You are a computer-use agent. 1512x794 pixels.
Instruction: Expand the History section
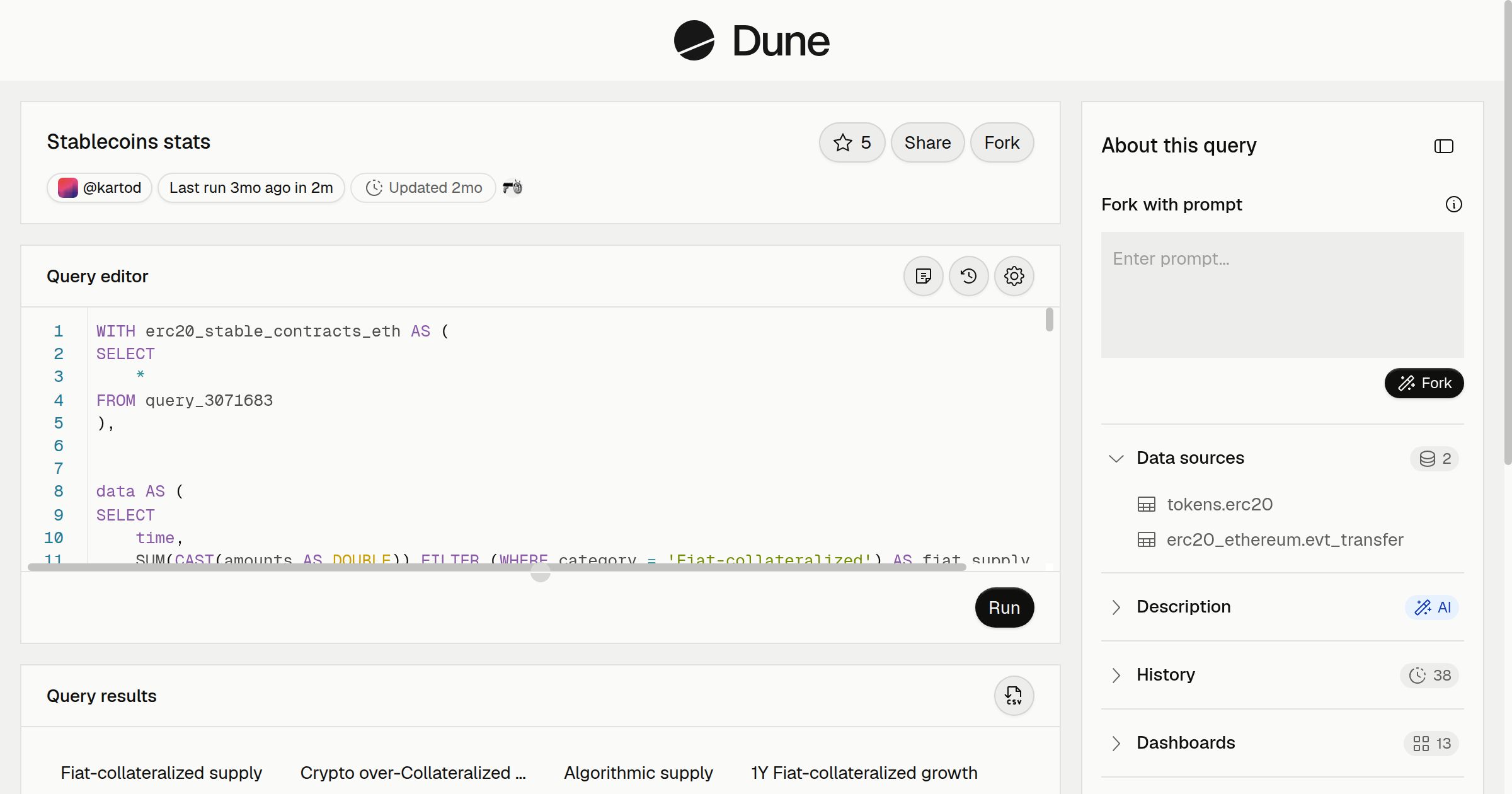1116,675
